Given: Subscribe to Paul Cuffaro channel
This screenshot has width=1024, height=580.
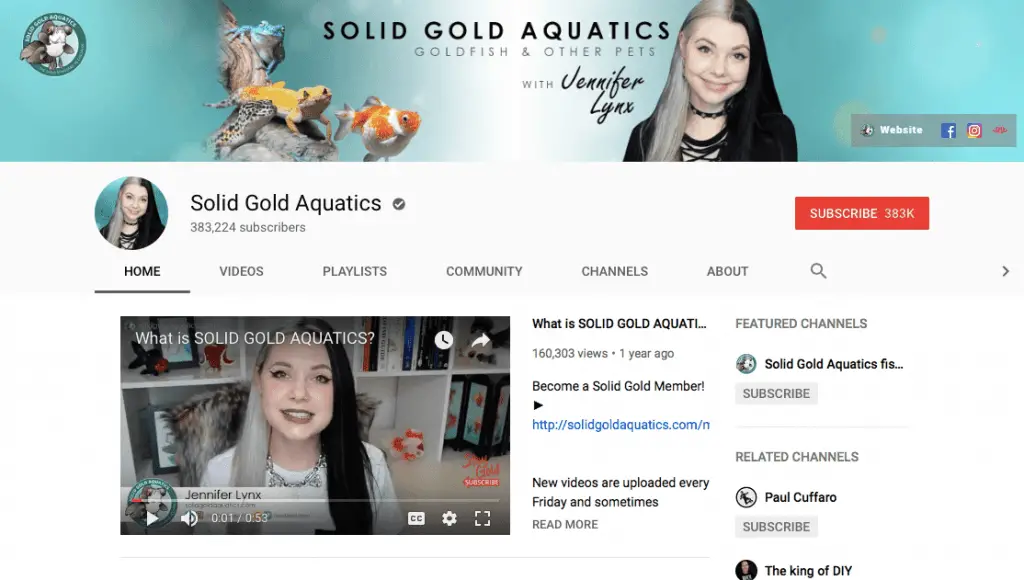Looking at the screenshot, I should pyautogui.click(x=776, y=526).
